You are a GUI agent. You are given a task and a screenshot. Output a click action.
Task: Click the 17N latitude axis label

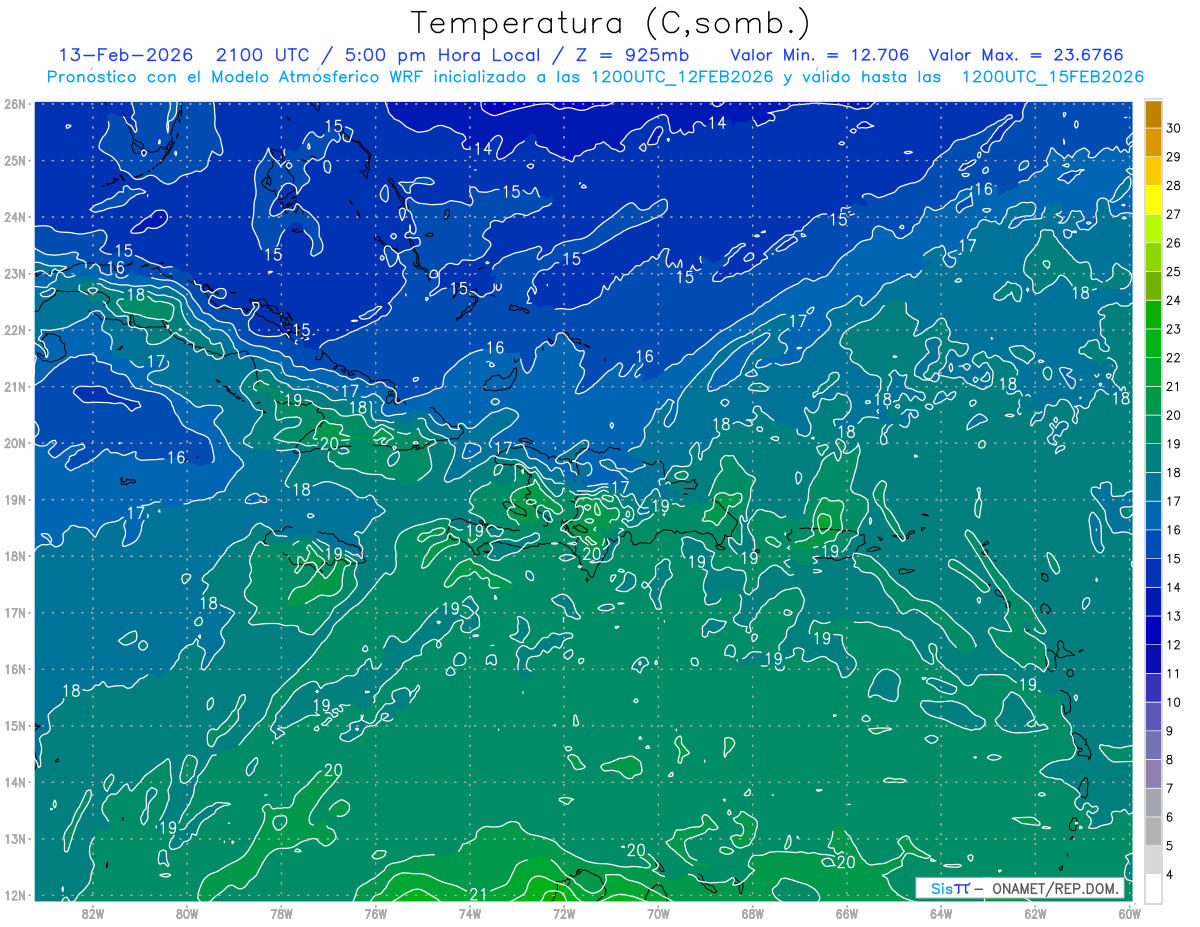pyautogui.click(x=15, y=612)
